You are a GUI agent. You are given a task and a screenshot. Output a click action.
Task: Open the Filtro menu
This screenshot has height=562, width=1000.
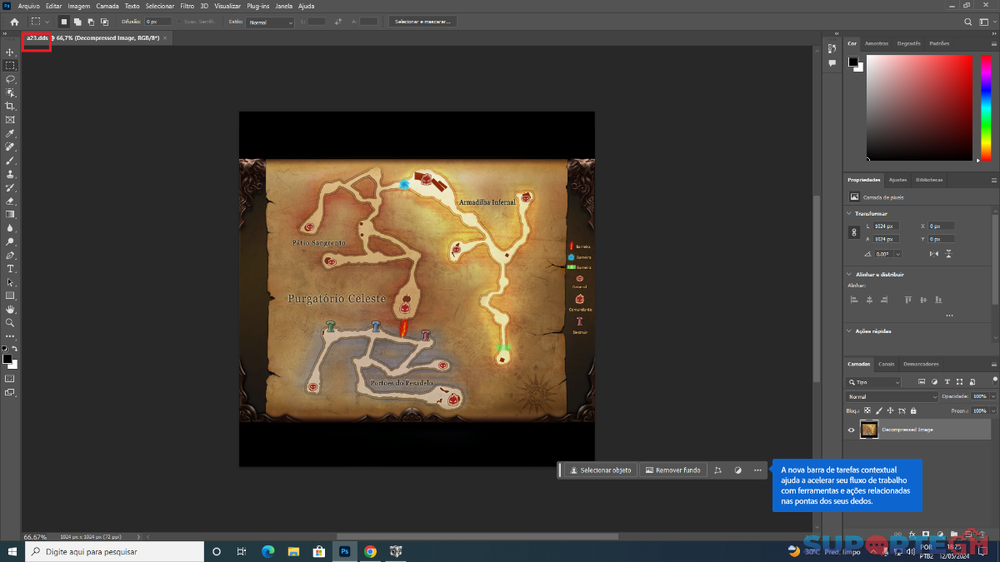[187, 6]
